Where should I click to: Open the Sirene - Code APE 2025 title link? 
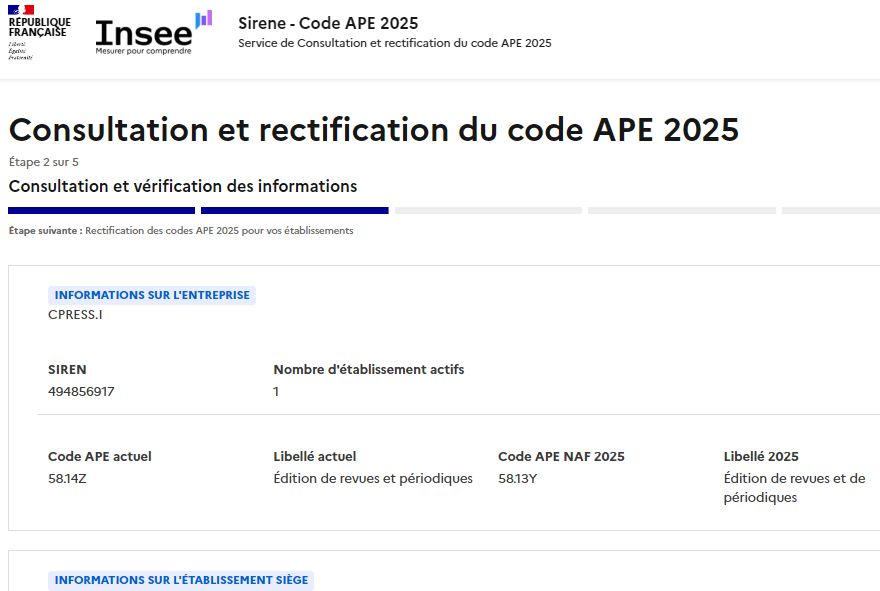(x=328, y=23)
